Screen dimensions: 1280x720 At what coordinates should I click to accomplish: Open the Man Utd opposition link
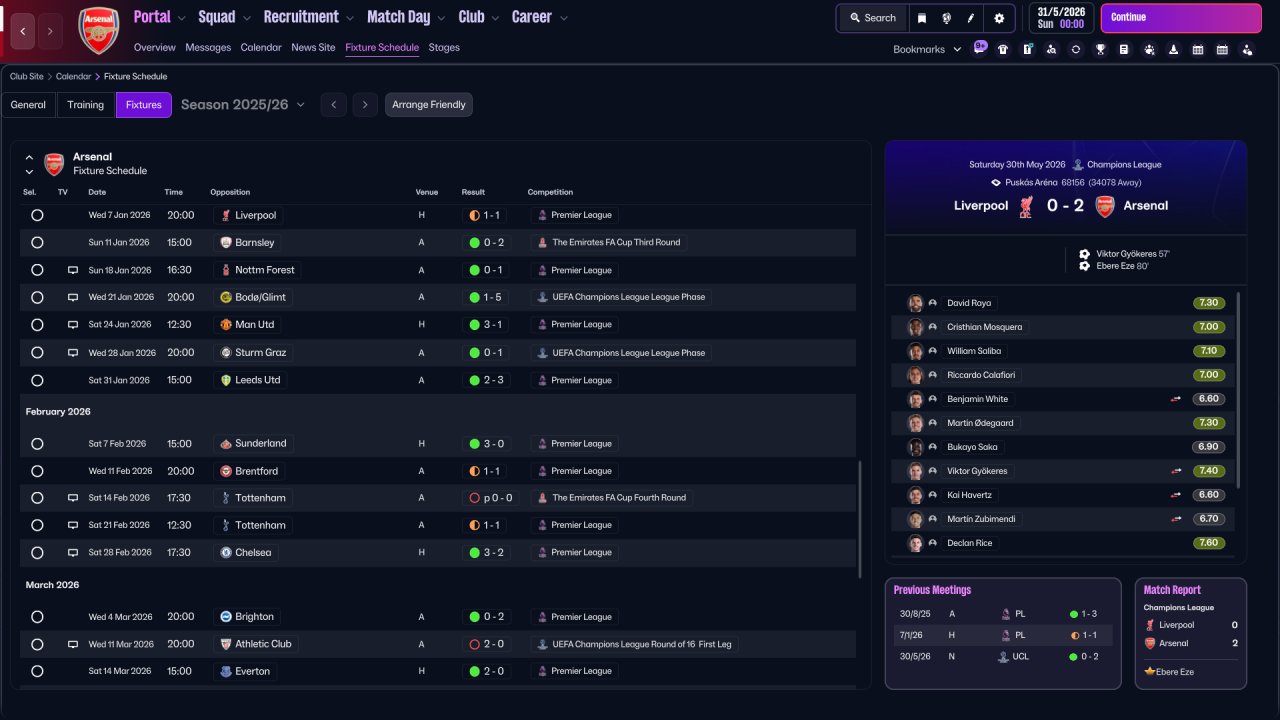[255, 325]
